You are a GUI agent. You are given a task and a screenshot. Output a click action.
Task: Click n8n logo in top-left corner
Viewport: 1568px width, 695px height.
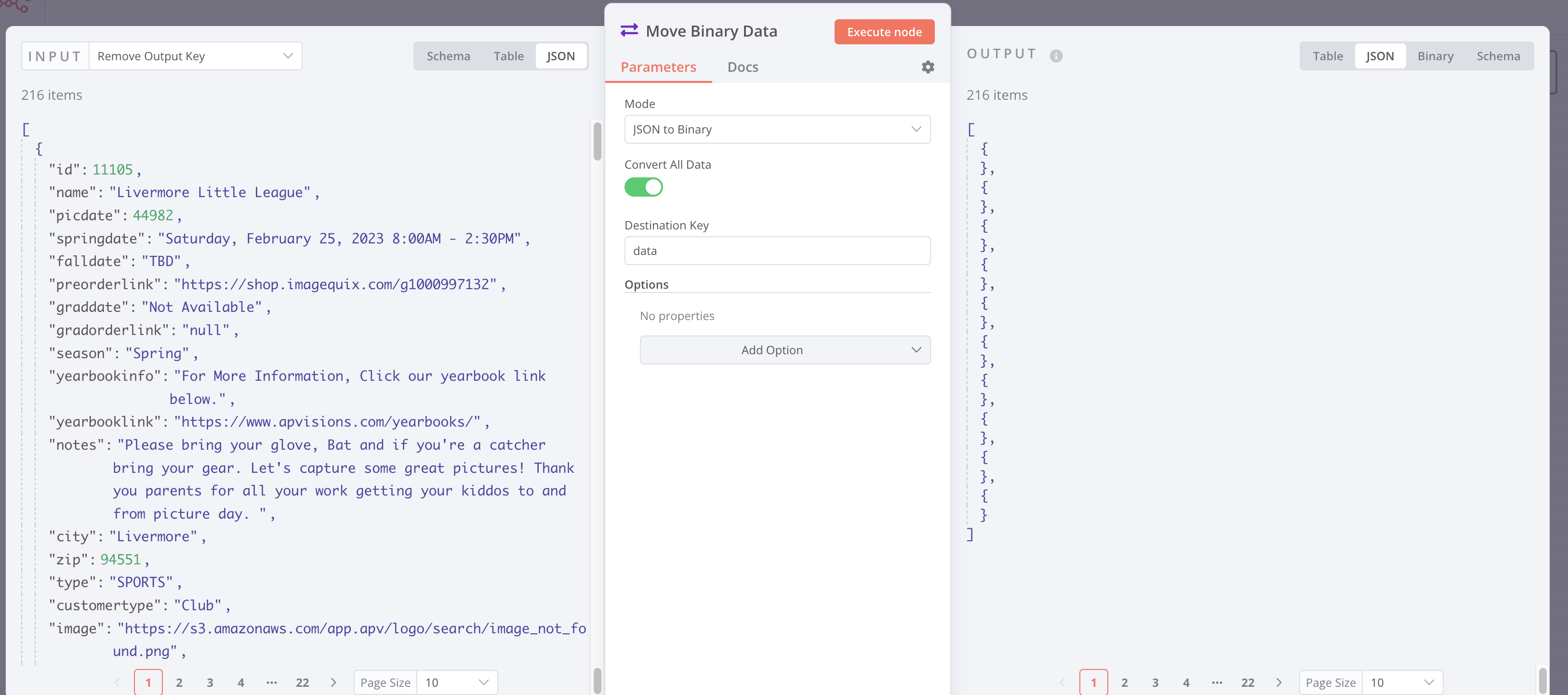(x=15, y=6)
